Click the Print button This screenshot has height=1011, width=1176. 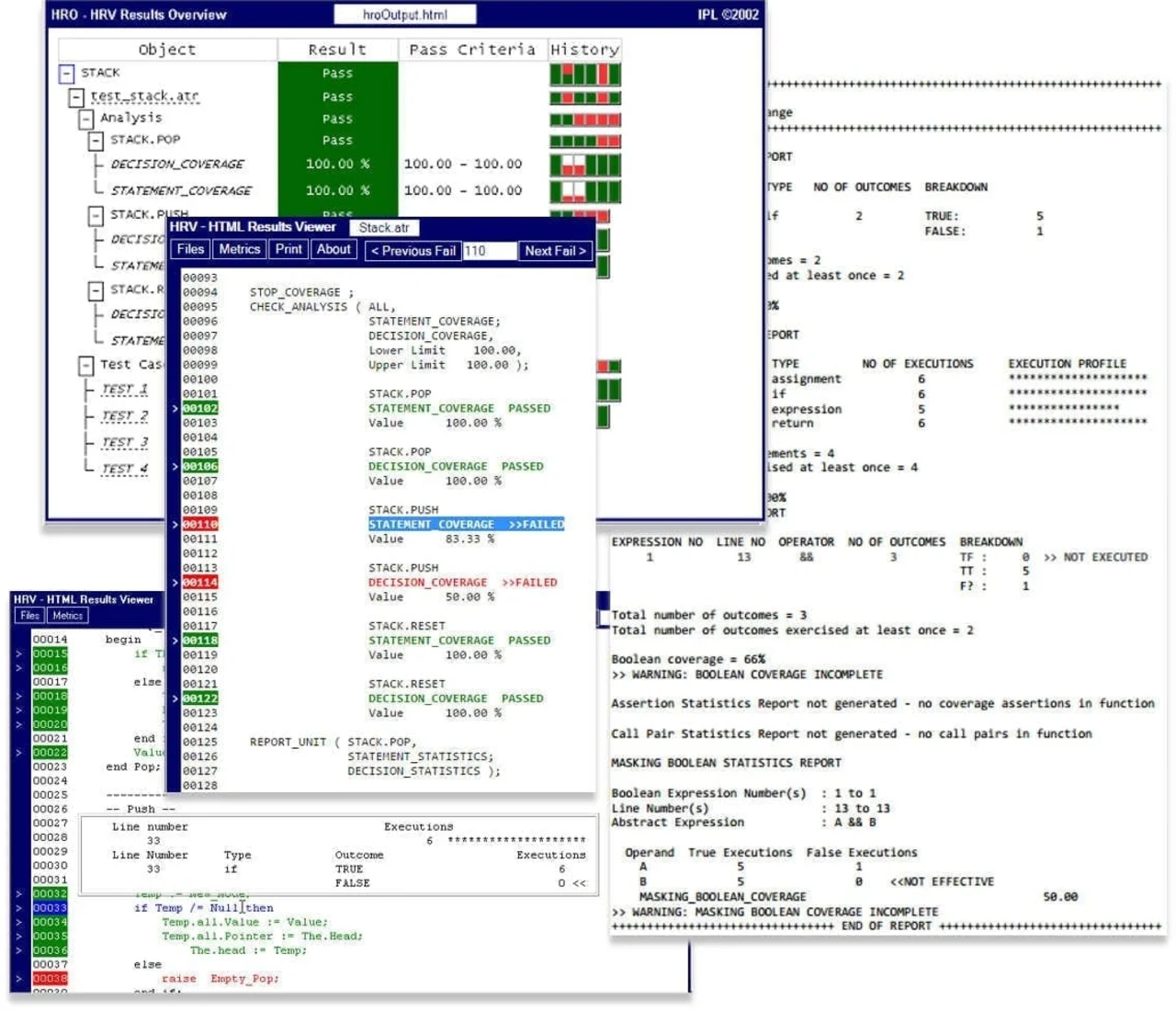click(288, 249)
